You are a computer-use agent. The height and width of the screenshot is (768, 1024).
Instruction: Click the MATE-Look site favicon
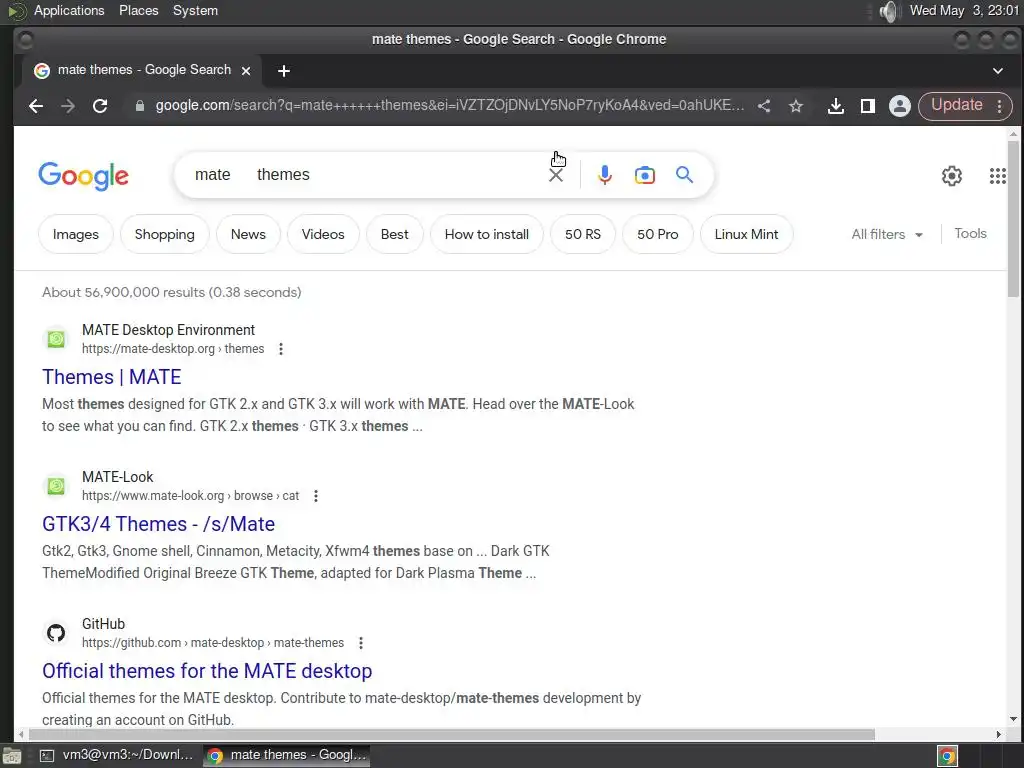(56, 486)
